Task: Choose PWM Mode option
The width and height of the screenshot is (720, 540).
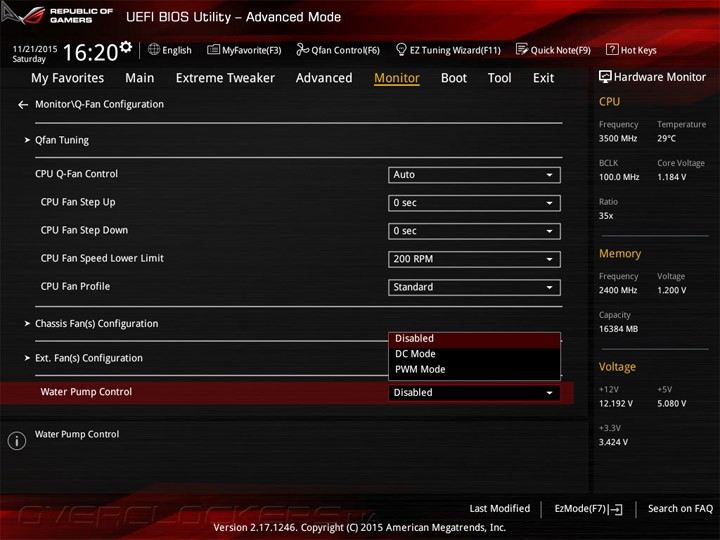Action: (x=474, y=370)
